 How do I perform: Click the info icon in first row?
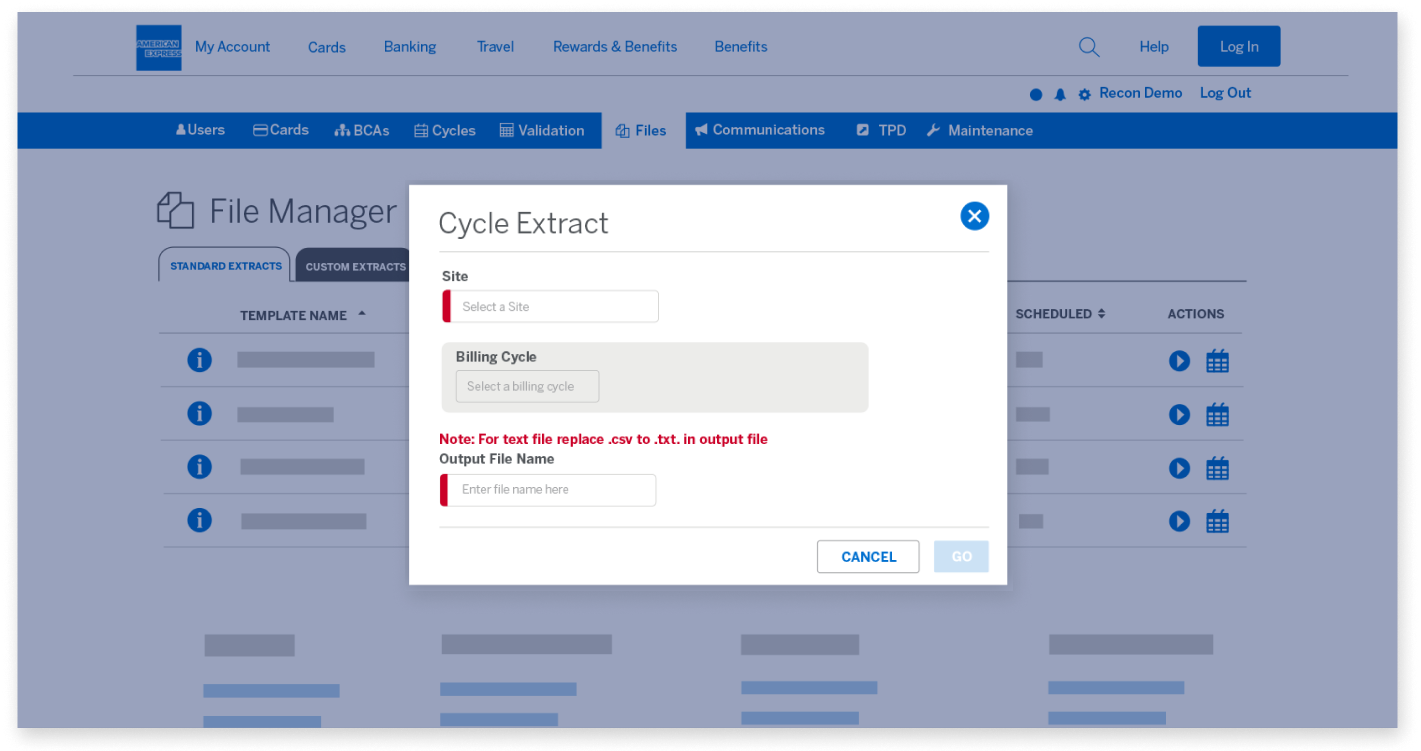pos(200,360)
